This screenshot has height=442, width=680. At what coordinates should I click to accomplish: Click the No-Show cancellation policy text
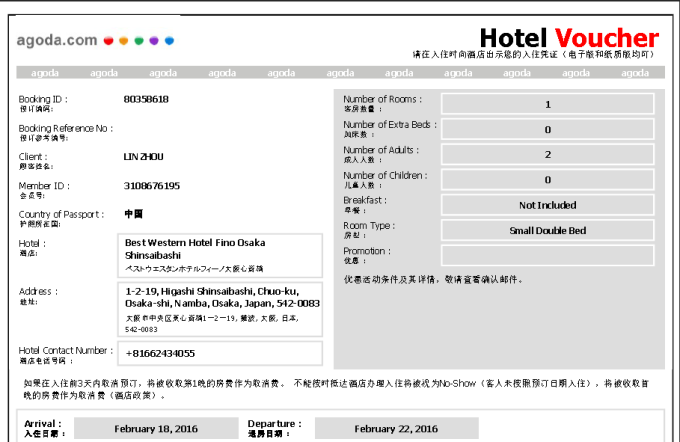pos(336,390)
